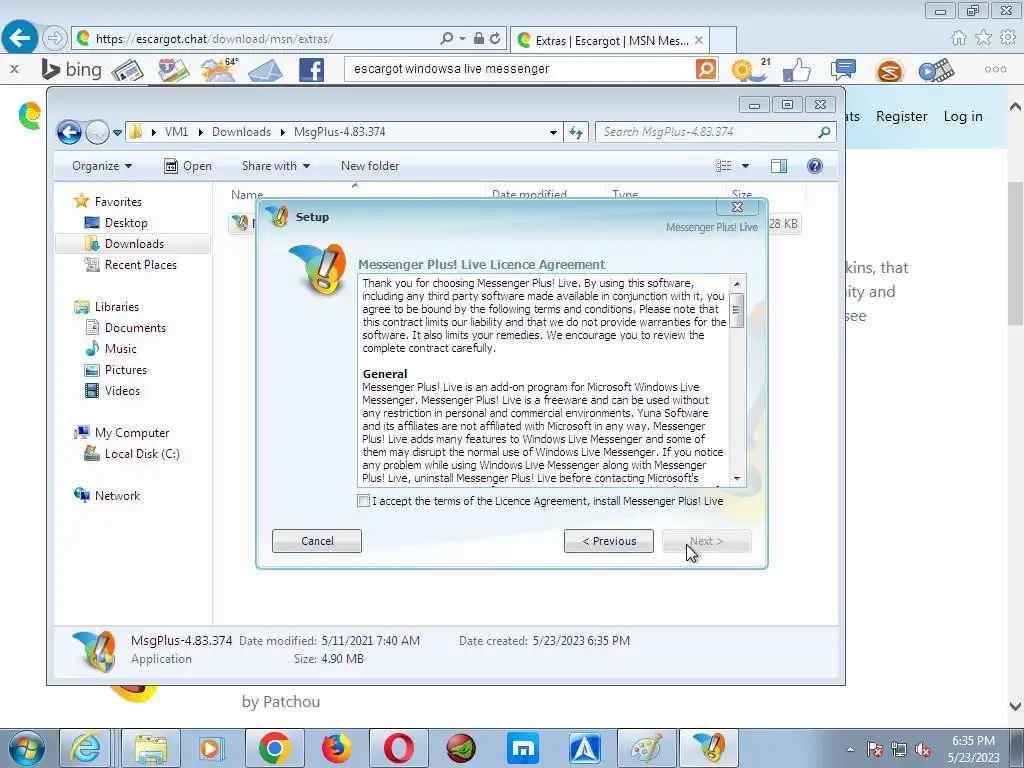This screenshot has width=1024, height=768.
Task: Open browser settings gear icon
Action: coord(1008,38)
